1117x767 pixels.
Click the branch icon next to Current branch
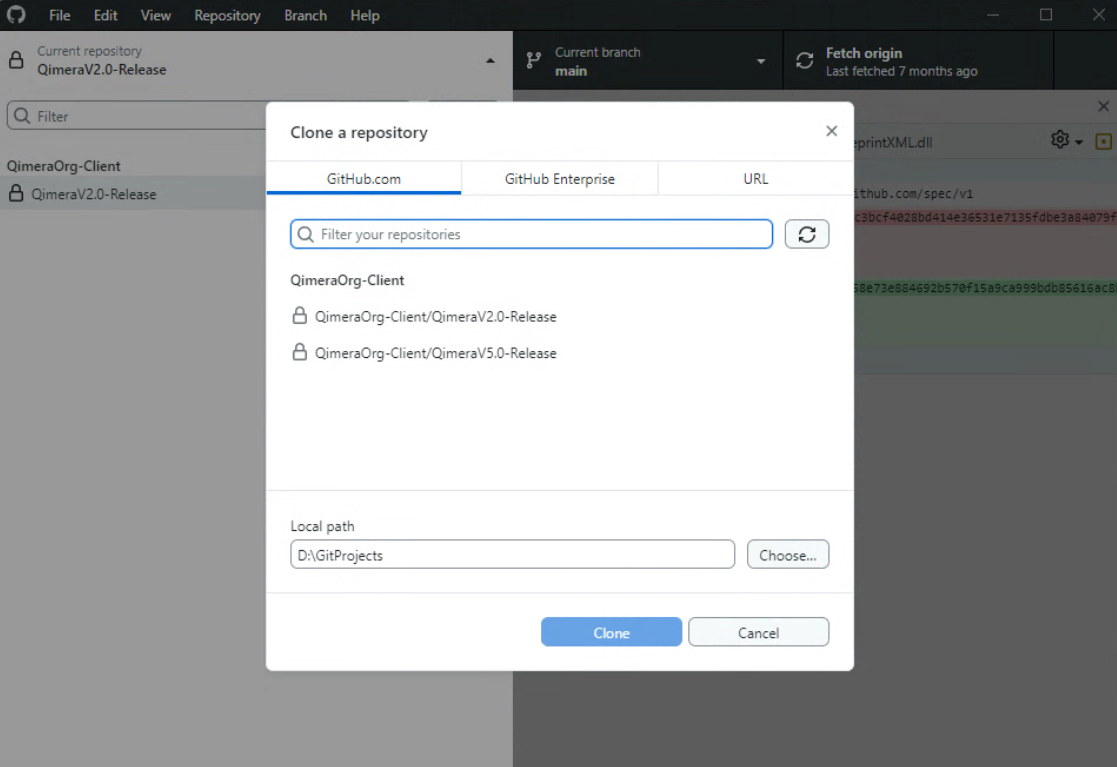pyautogui.click(x=531, y=60)
